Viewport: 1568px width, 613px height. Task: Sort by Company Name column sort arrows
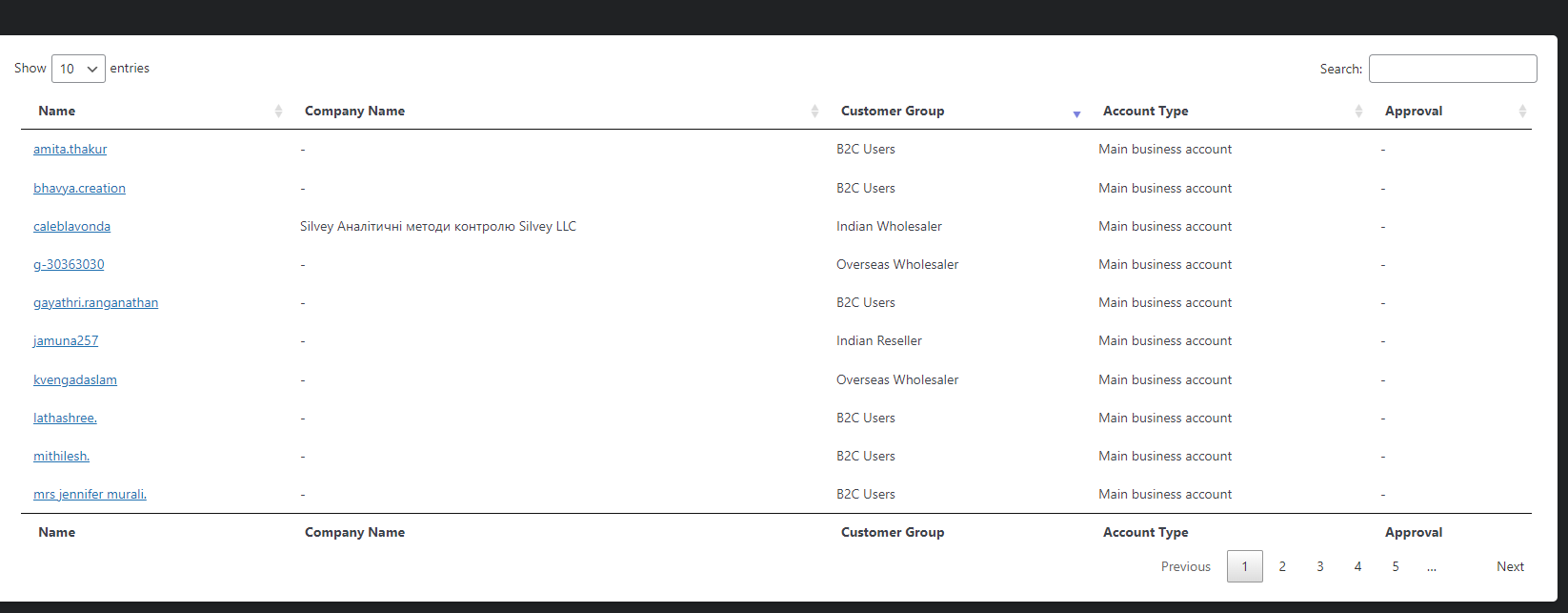click(814, 112)
